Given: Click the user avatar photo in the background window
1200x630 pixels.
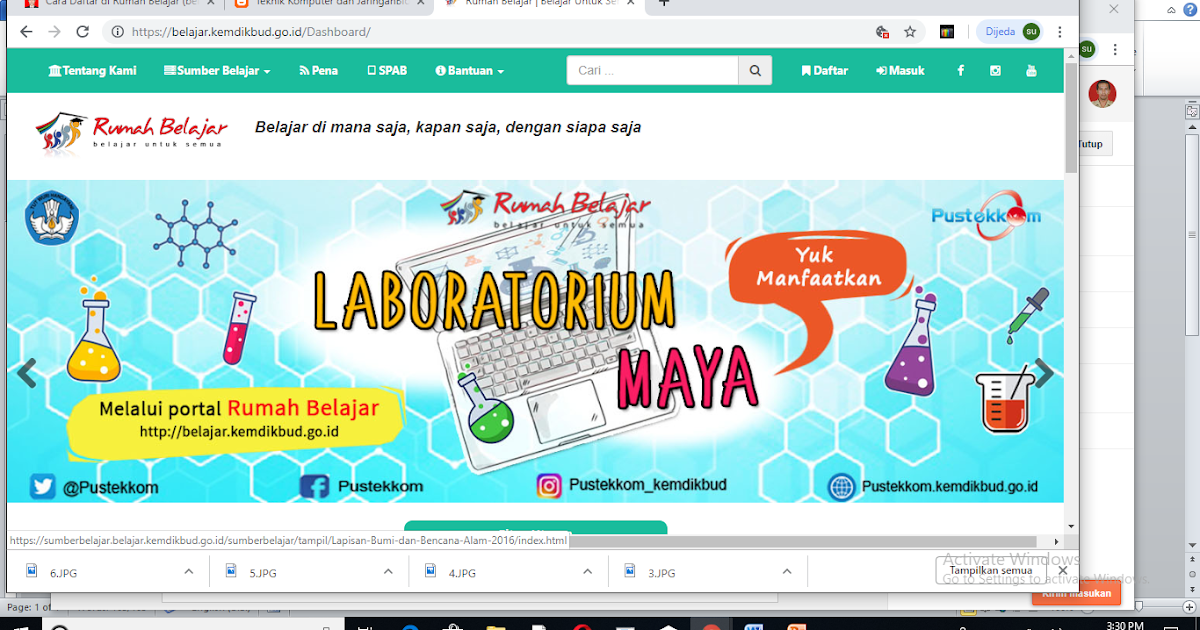Looking at the screenshot, I should 1102,93.
